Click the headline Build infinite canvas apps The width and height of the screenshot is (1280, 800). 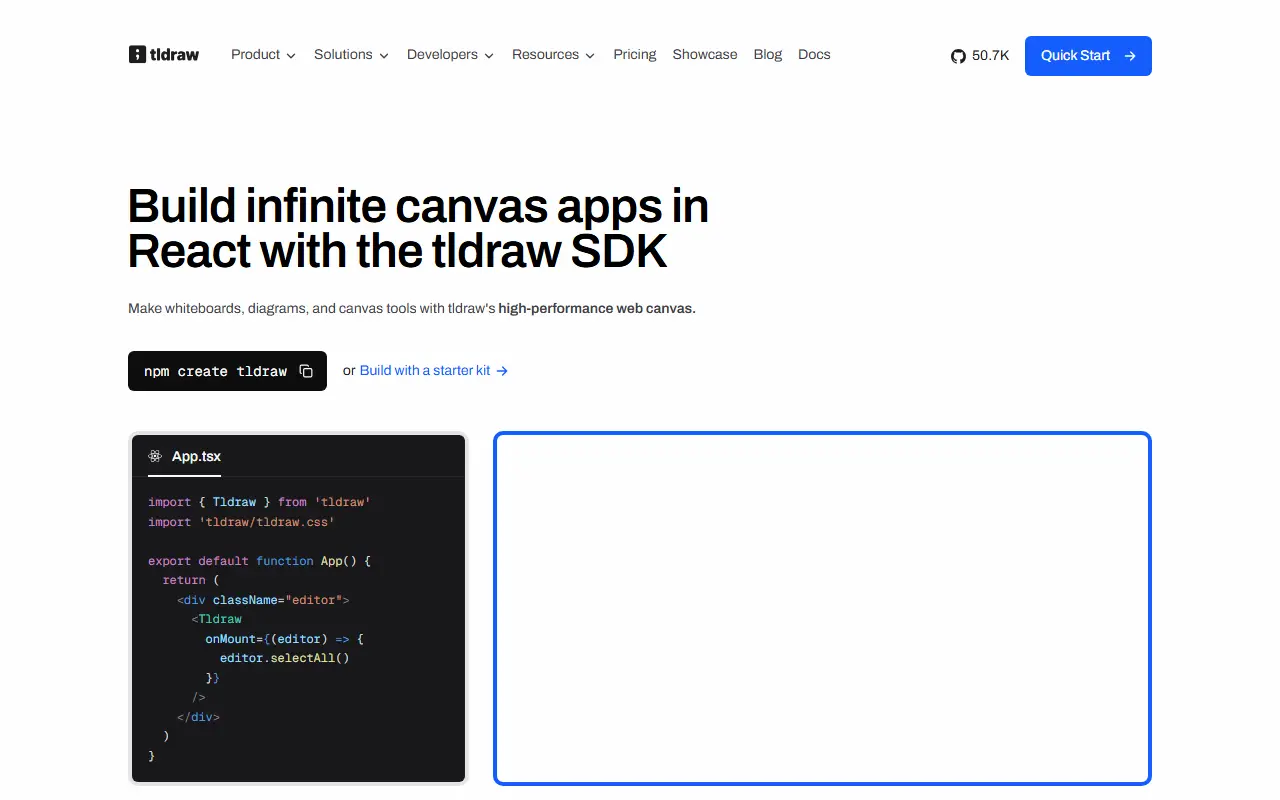tap(418, 229)
